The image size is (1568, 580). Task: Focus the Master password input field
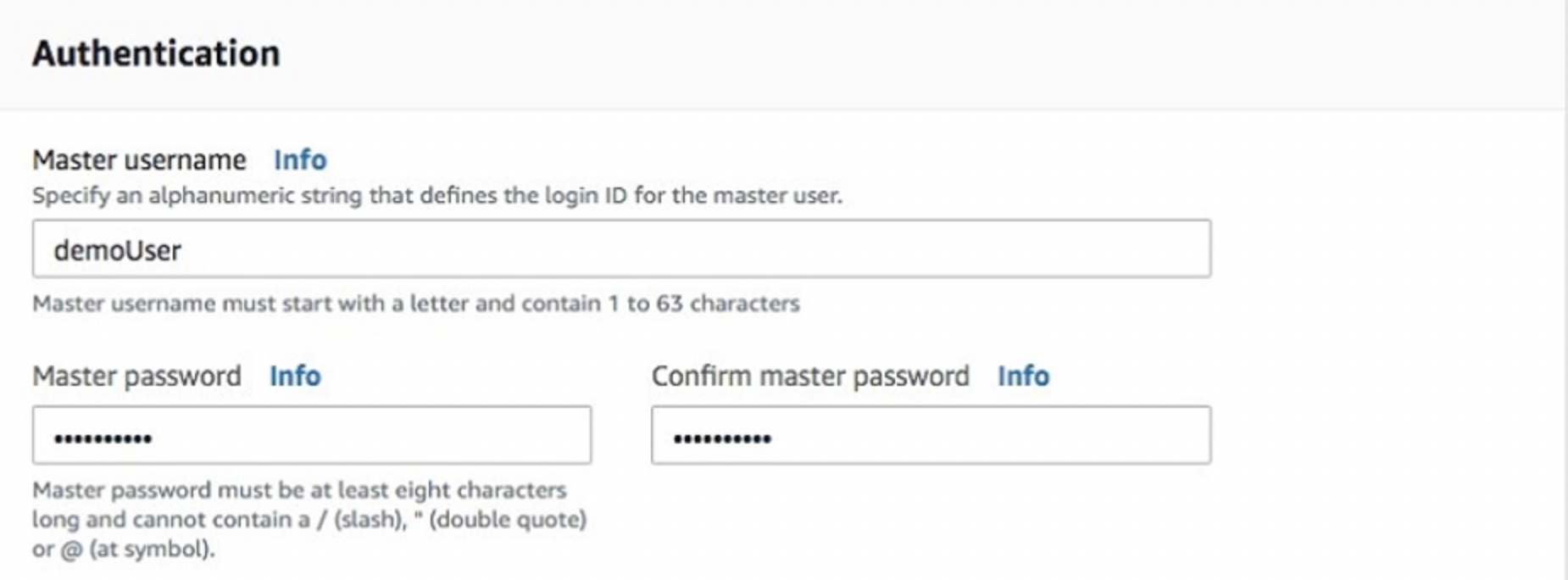[x=312, y=435]
